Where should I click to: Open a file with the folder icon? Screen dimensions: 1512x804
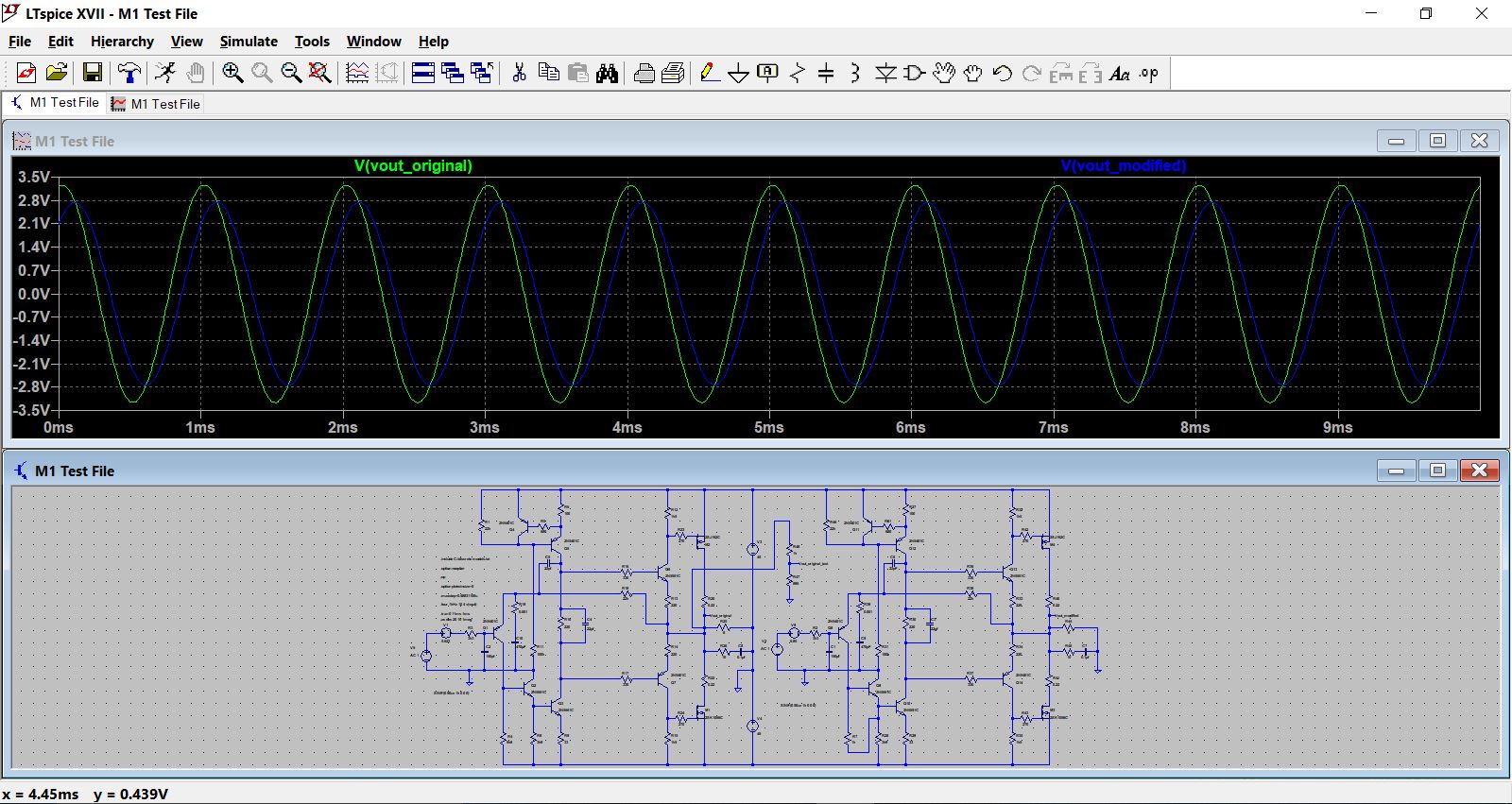57,73
